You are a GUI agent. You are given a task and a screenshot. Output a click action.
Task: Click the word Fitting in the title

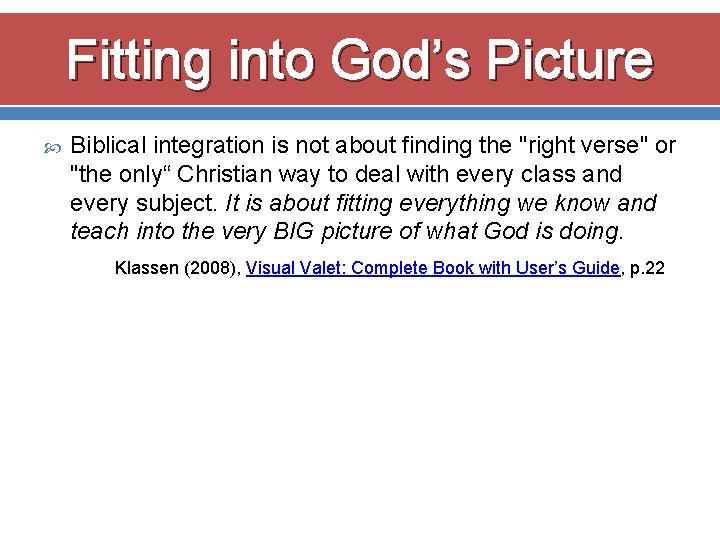point(138,62)
